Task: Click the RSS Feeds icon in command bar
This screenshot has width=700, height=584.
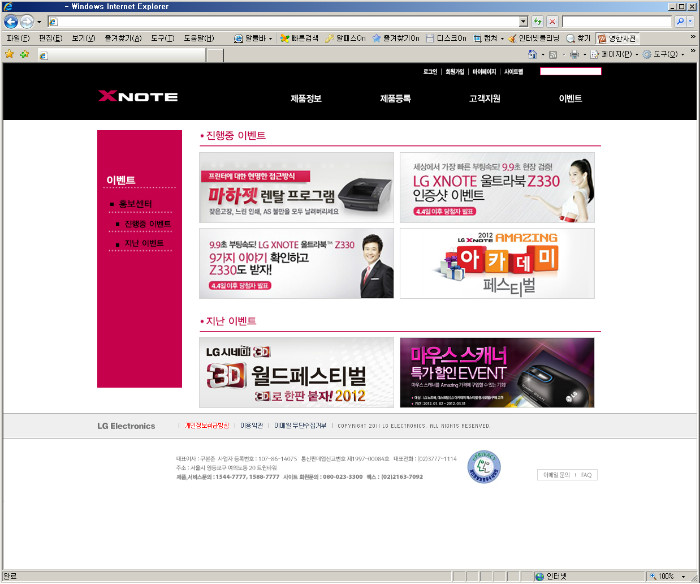Action: coord(553,54)
